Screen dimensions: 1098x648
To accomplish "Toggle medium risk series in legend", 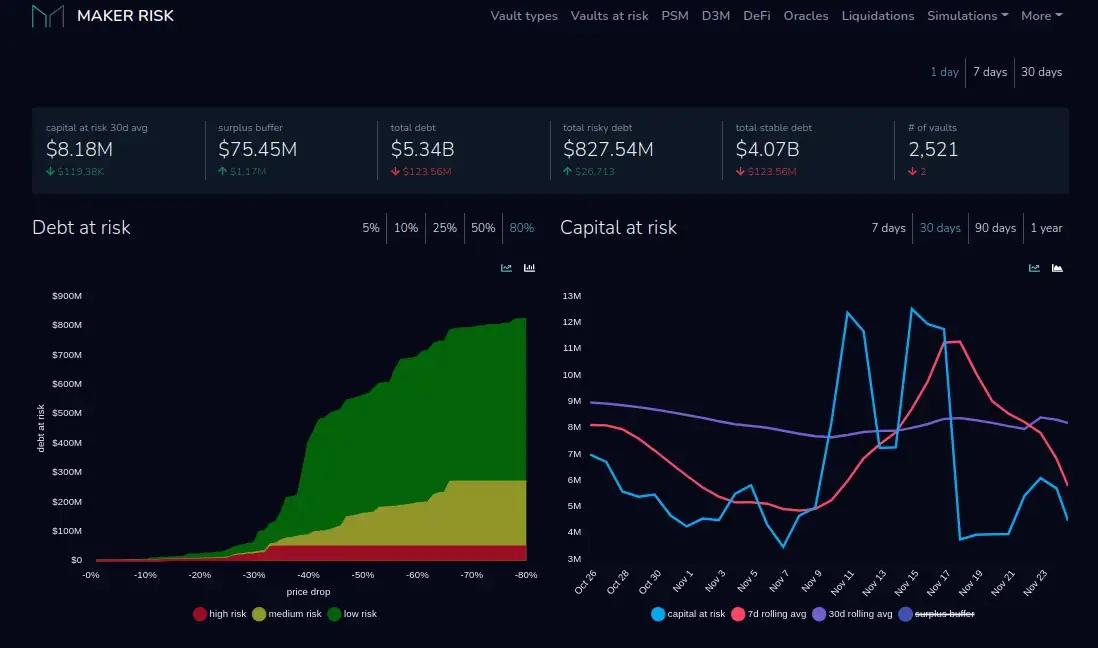I will coord(287,614).
